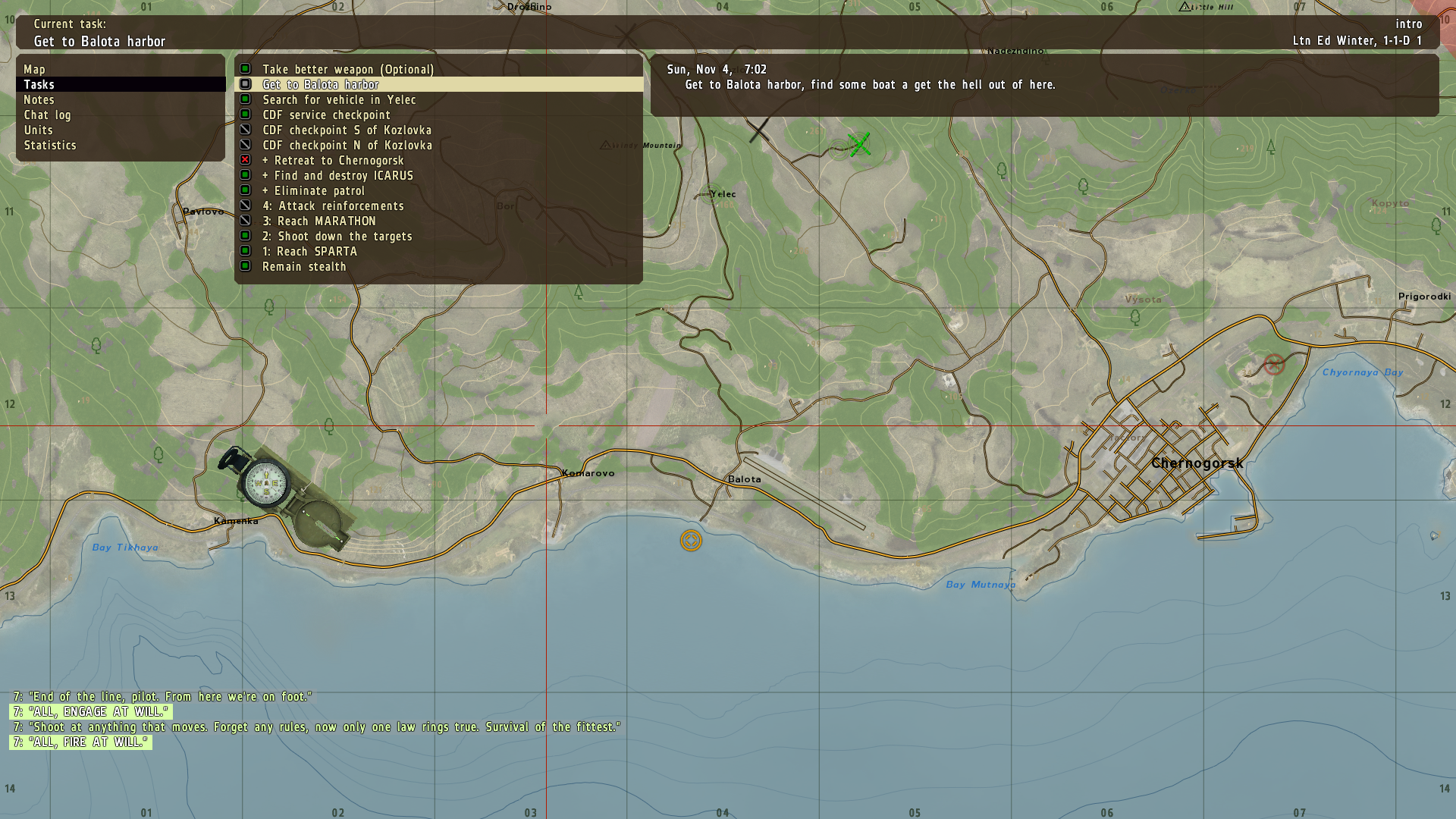The height and width of the screenshot is (819, 1456).
Task: Select the Search for vehicle in Yelec task
Action: click(x=339, y=99)
